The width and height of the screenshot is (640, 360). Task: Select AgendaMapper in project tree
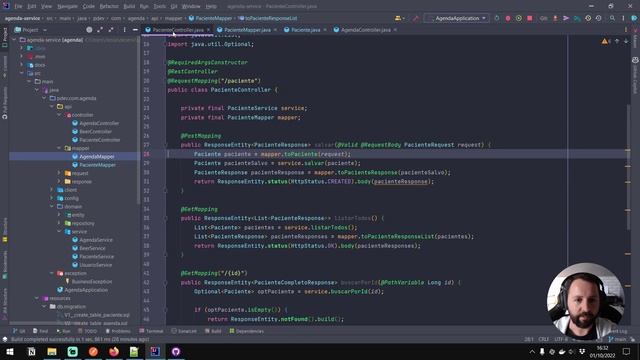(97, 157)
